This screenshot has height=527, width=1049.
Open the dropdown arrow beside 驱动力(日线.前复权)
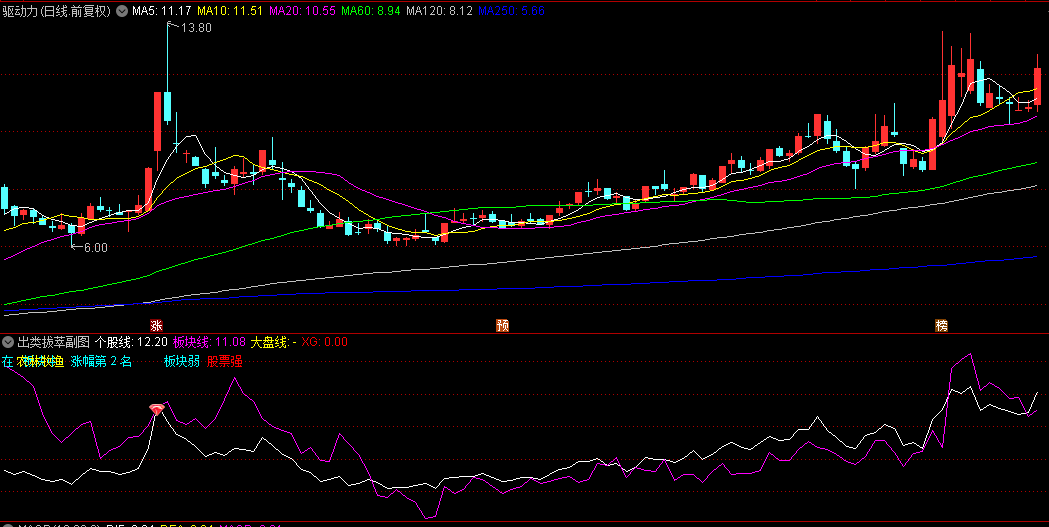click(x=122, y=11)
